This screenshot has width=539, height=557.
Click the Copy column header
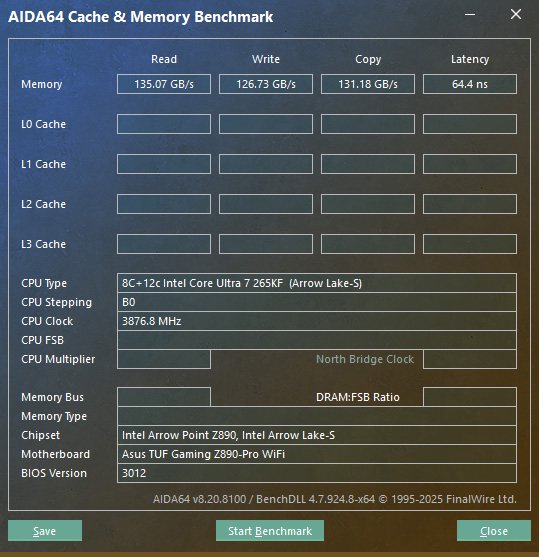click(x=368, y=59)
